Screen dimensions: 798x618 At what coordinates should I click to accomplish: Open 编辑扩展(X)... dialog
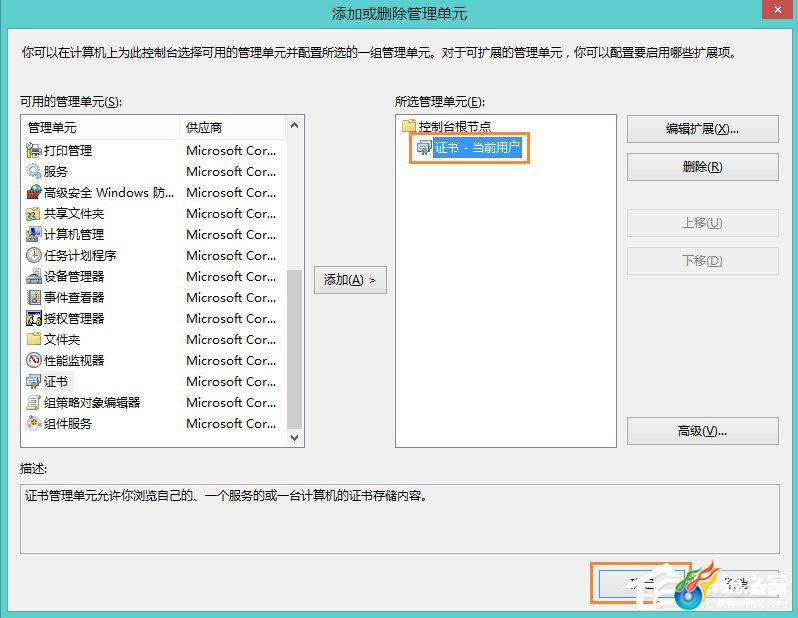702,129
